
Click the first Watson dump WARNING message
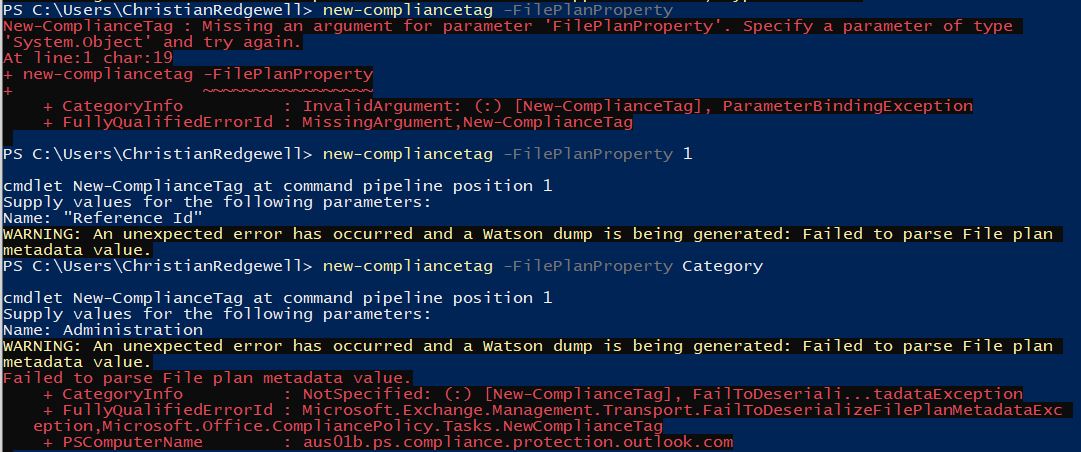click(528, 241)
